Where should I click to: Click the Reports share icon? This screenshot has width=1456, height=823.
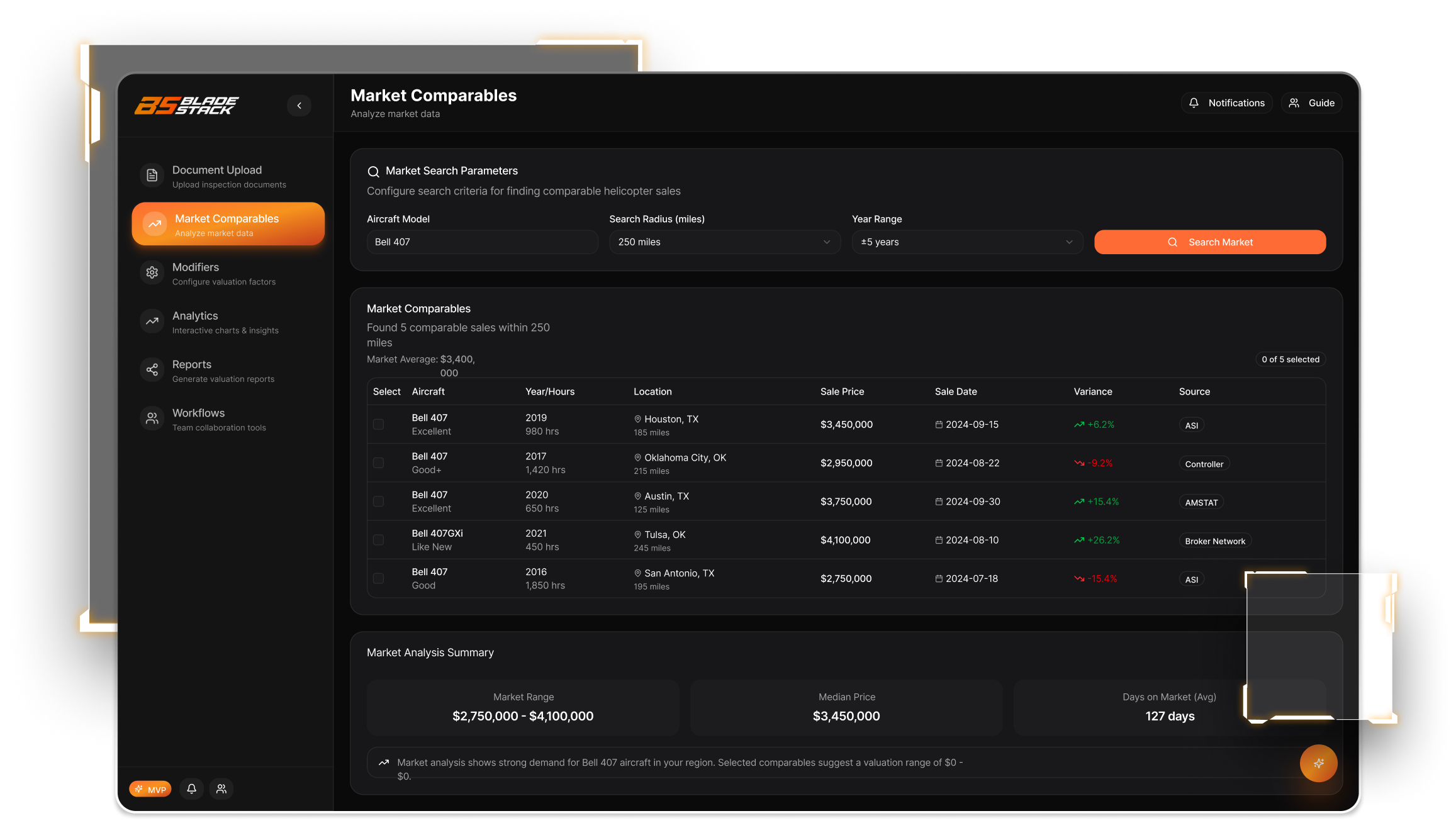(152, 370)
